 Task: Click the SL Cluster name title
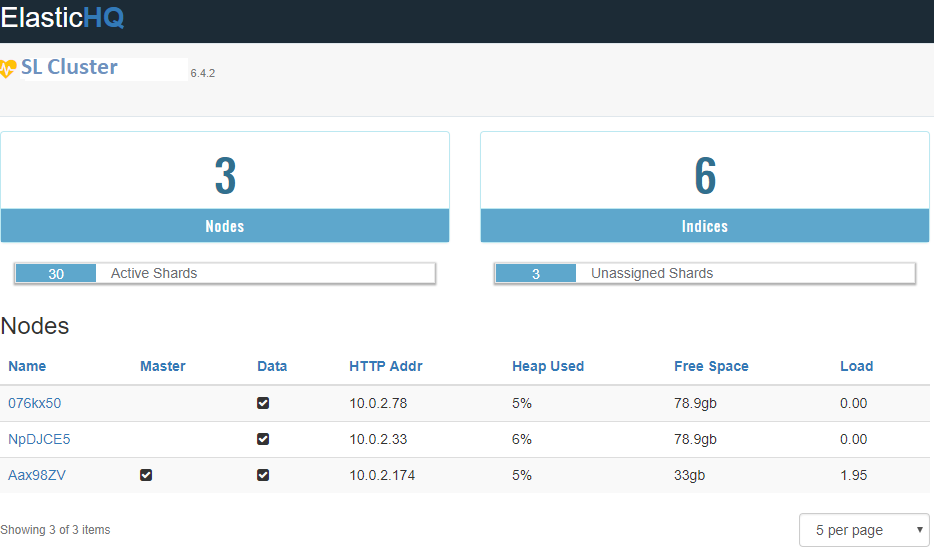point(69,67)
